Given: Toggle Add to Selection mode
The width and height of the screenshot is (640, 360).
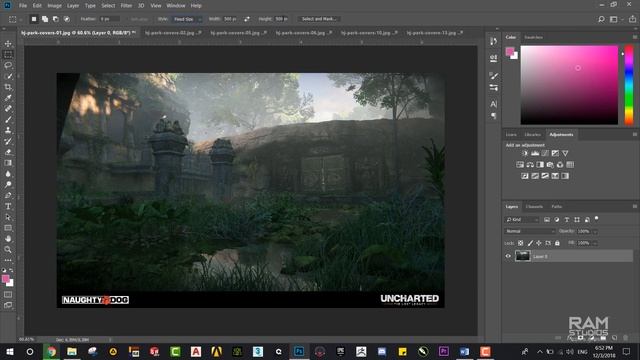Looking at the screenshot, I should click(x=45, y=19).
